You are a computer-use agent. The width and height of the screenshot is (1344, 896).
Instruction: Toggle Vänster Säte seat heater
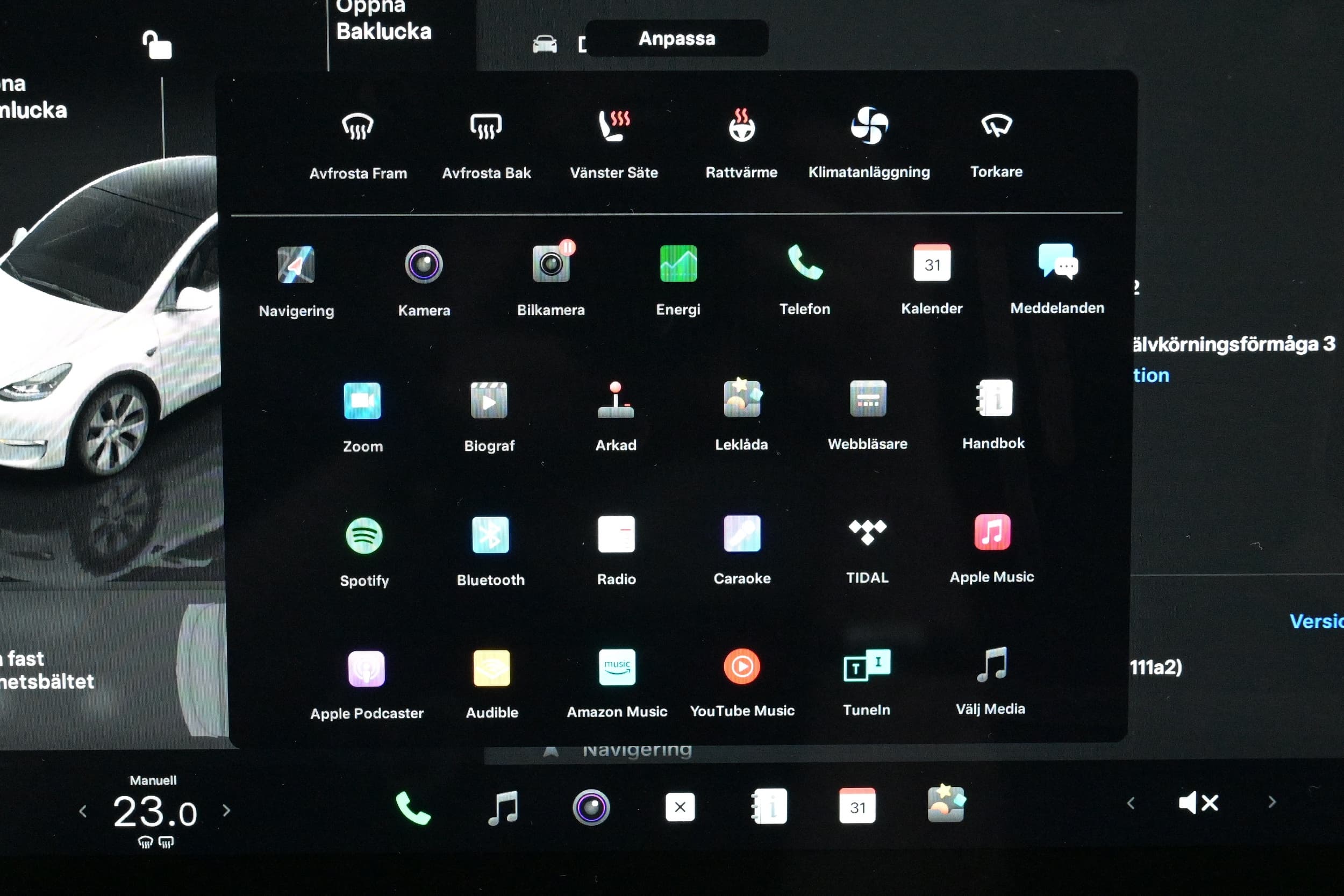[614, 126]
